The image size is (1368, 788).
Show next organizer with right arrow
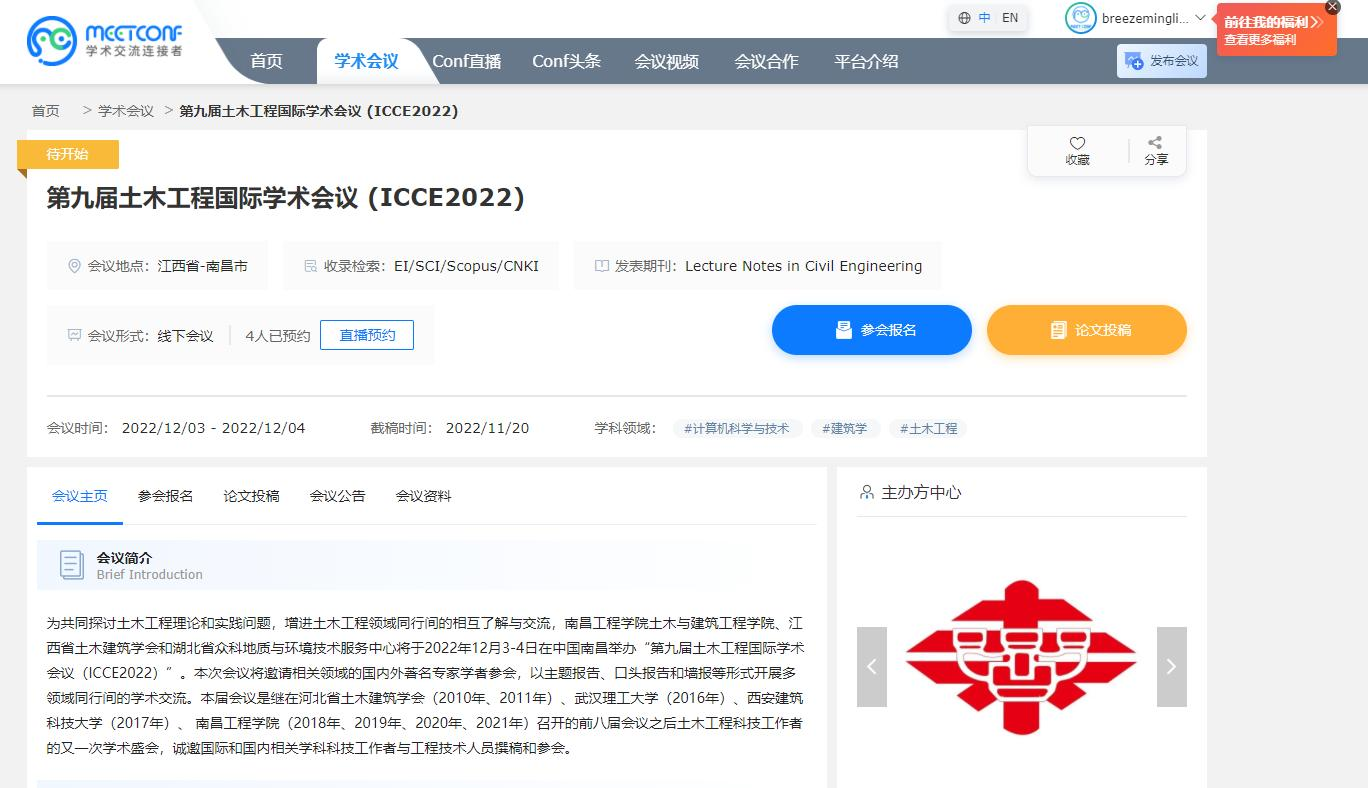1171,667
